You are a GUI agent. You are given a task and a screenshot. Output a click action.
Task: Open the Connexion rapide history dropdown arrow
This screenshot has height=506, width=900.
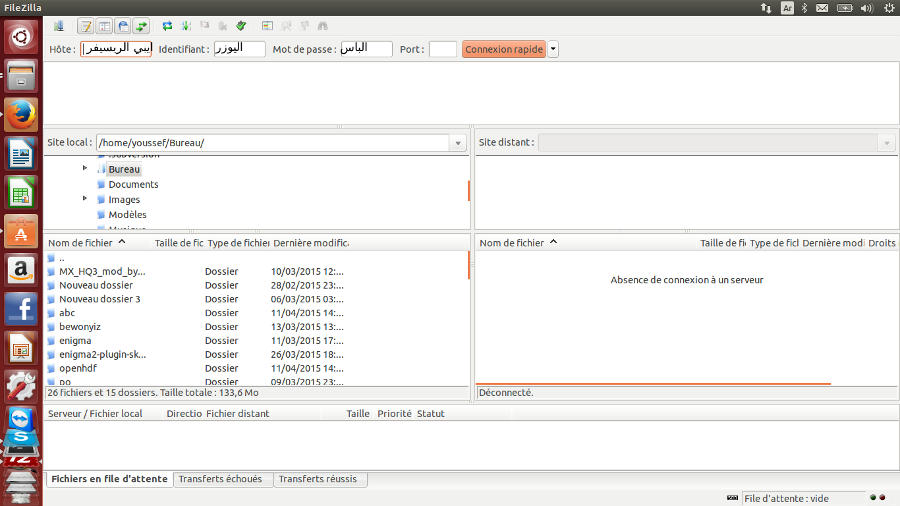pos(553,49)
